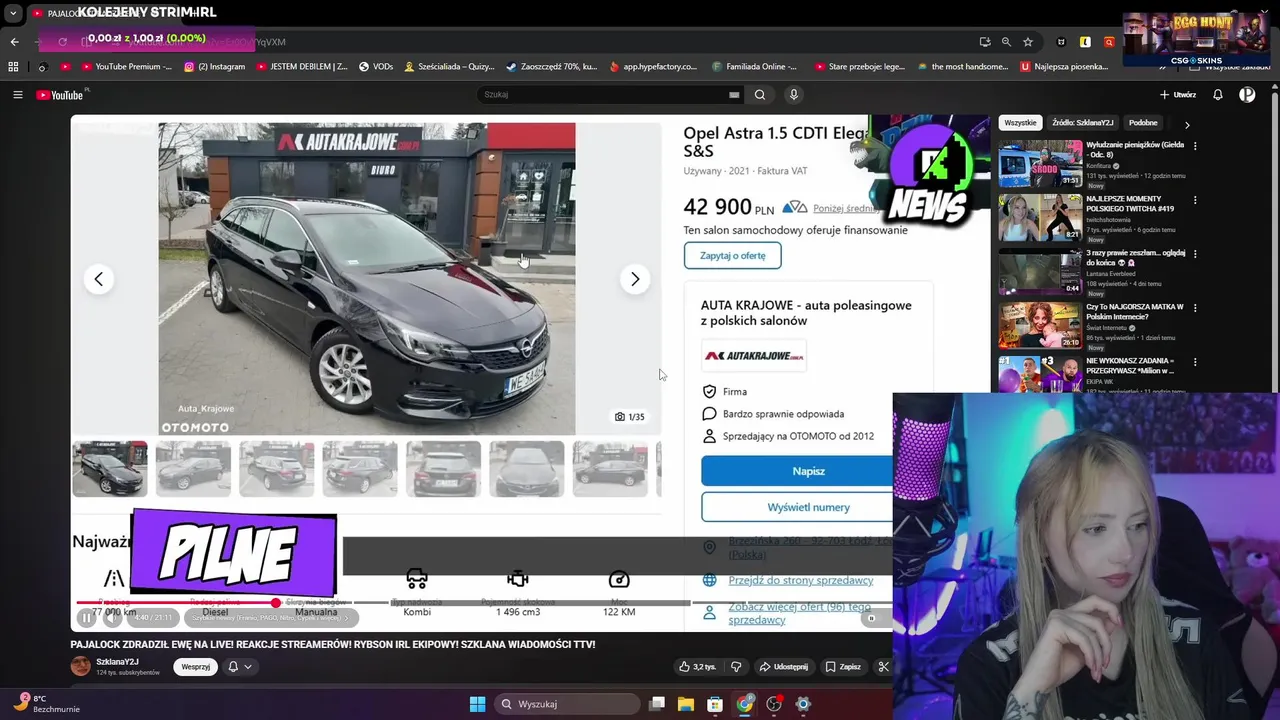Image resolution: width=1280 pixels, height=720 pixels.
Task: Open the Wyłudzanie pieniążków video thumbnail
Action: (x=1040, y=164)
